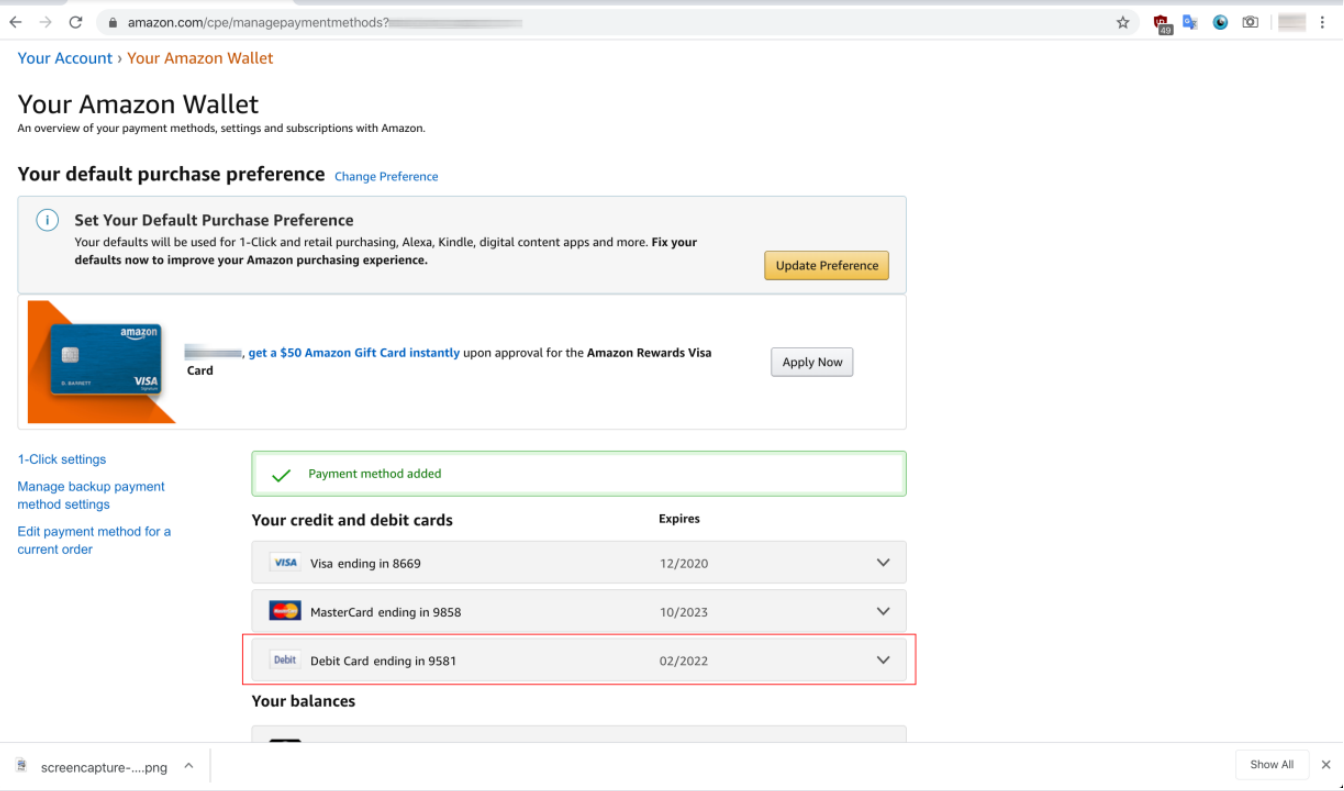
Task: Expand the Visa ending in 8669 row
Action: click(883, 563)
